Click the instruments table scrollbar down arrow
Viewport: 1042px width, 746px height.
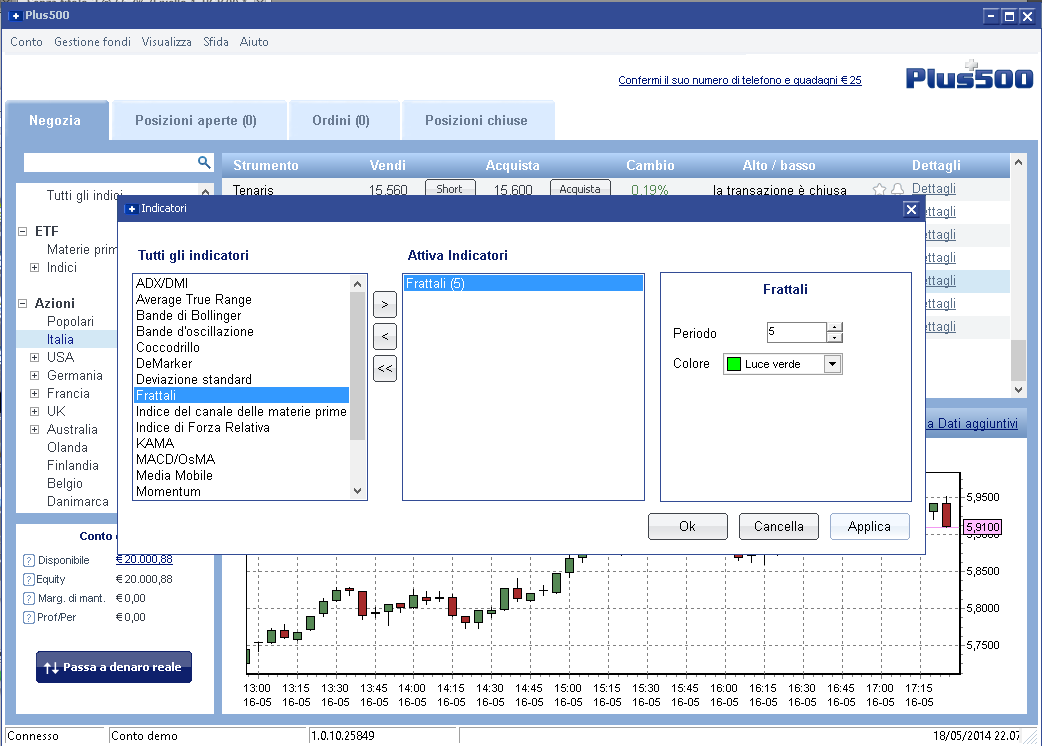(1018, 390)
